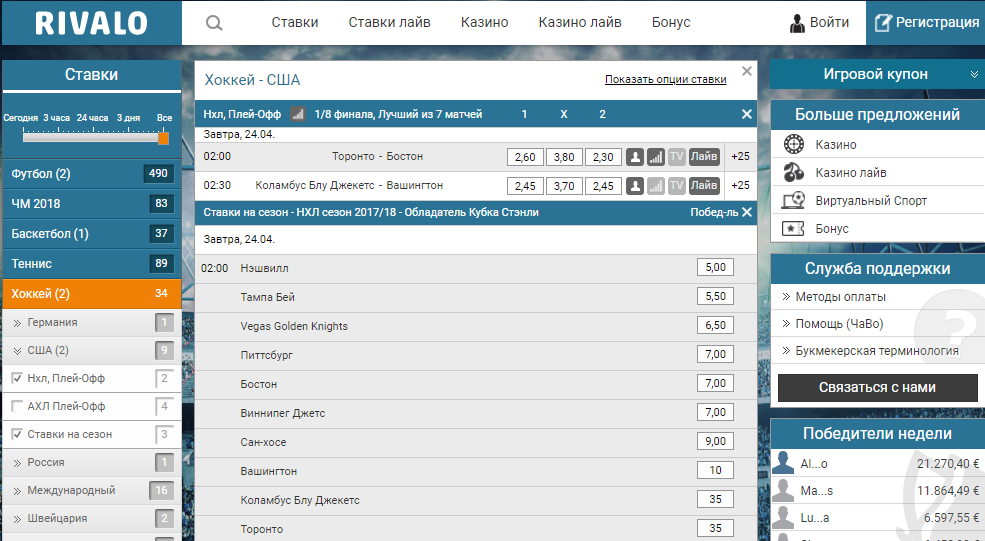The width and height of the screenshot is (985, 541).
Task: Expand the Игровой купон panel
Action: [974, 75]
